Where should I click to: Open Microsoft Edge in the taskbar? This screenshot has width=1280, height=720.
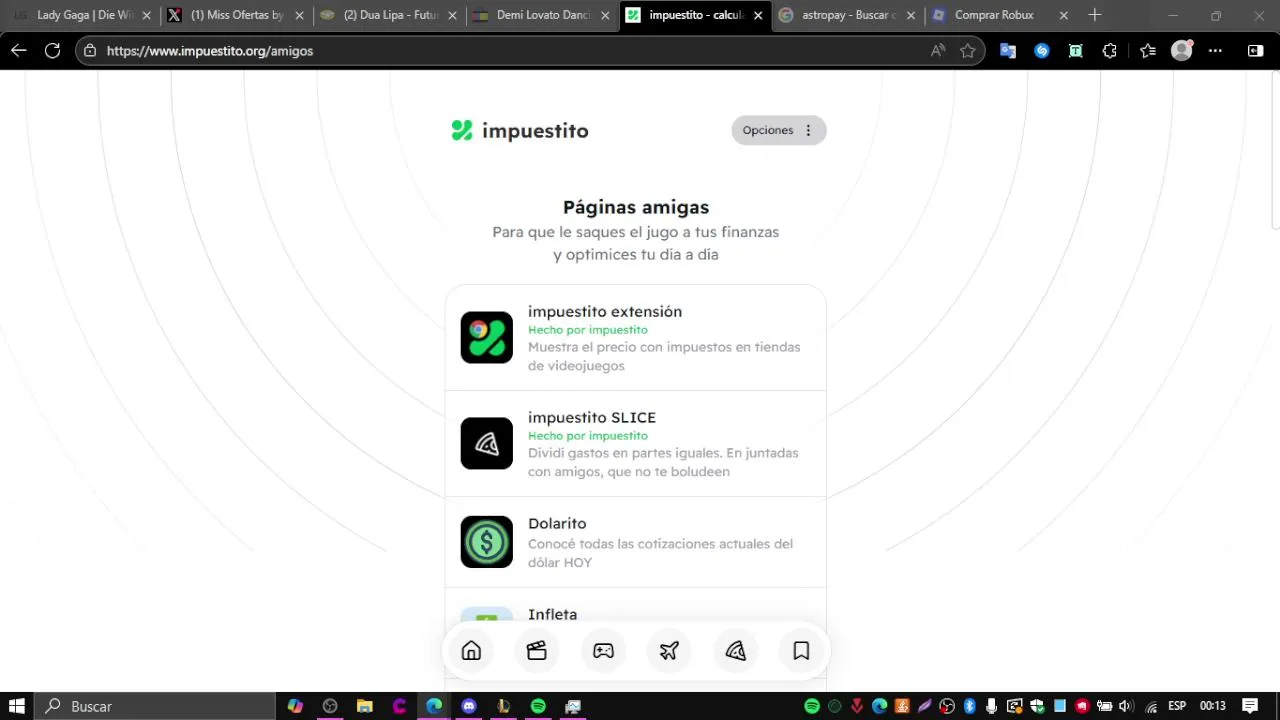[434, 706]
